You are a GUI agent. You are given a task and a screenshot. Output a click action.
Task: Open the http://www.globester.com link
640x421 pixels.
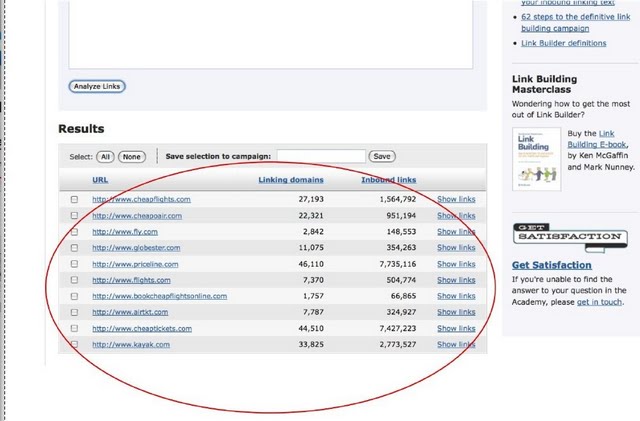click(136, 247)
